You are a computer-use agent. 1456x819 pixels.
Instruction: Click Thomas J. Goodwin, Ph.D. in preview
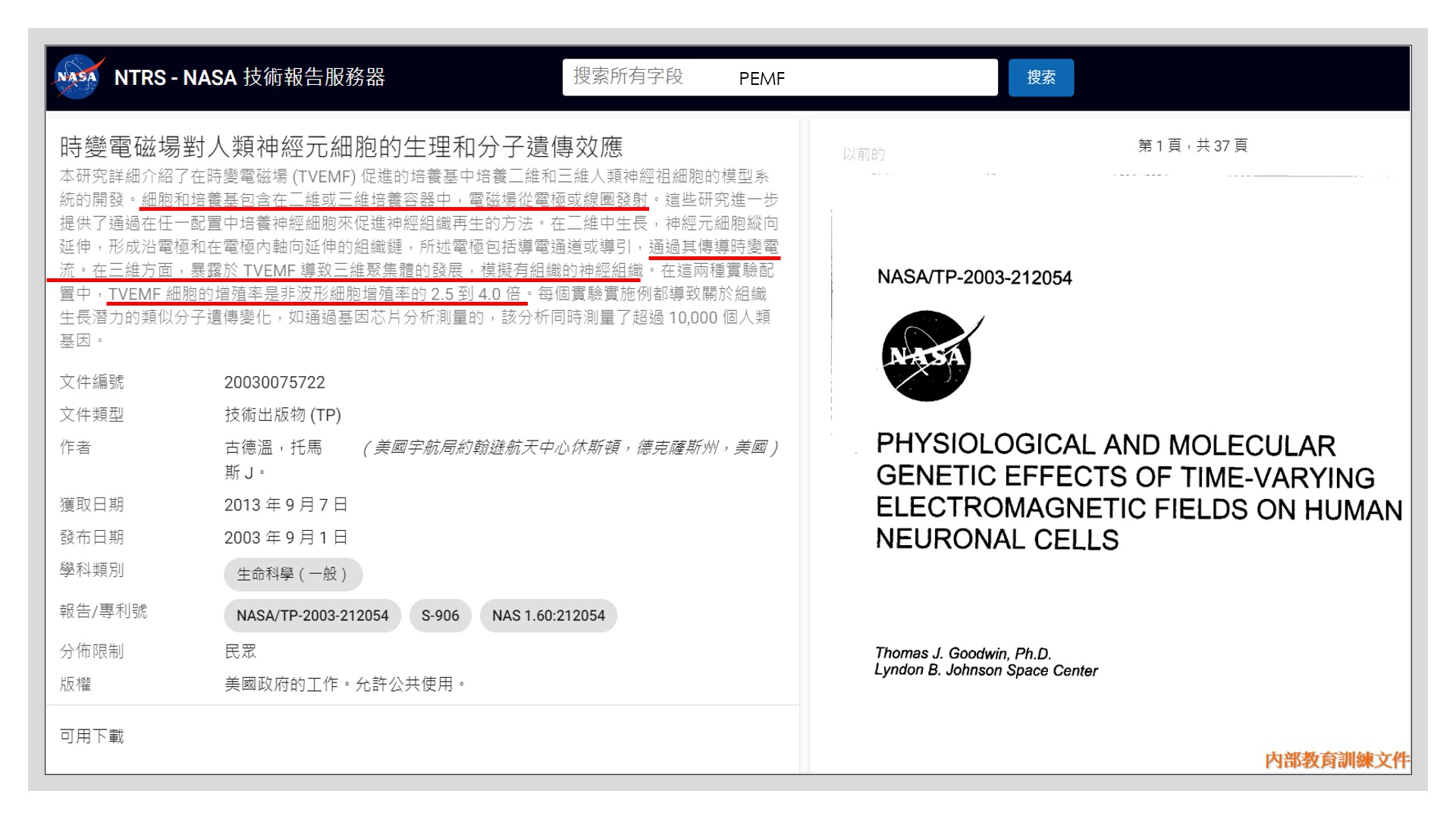tap(963, 653)
